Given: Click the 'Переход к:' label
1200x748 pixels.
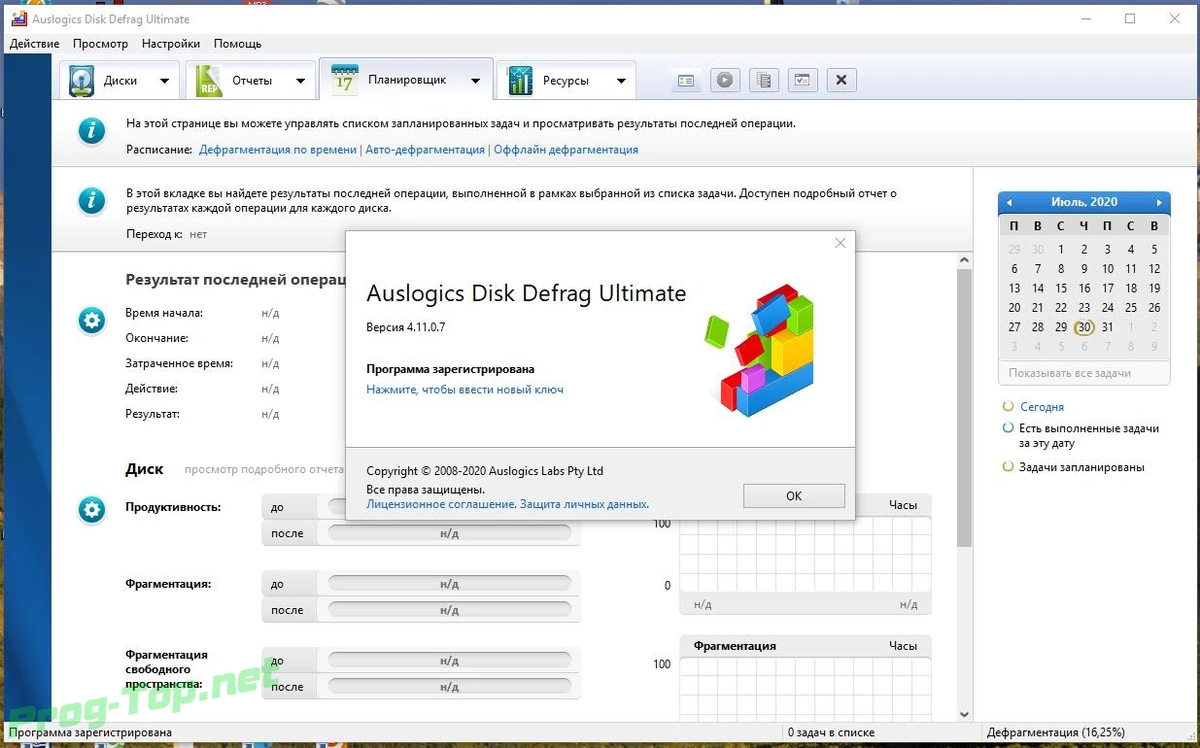Looking at the screenshot, I should point(154,234).
